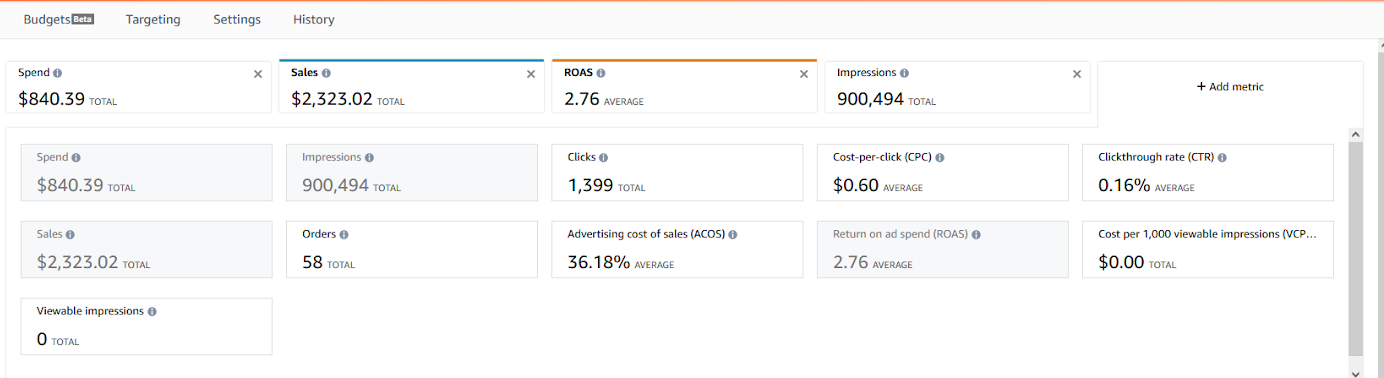This screenshot has height=378, width=1384.
Task: Switch to the Targeting tab
Action: (153, 19)
